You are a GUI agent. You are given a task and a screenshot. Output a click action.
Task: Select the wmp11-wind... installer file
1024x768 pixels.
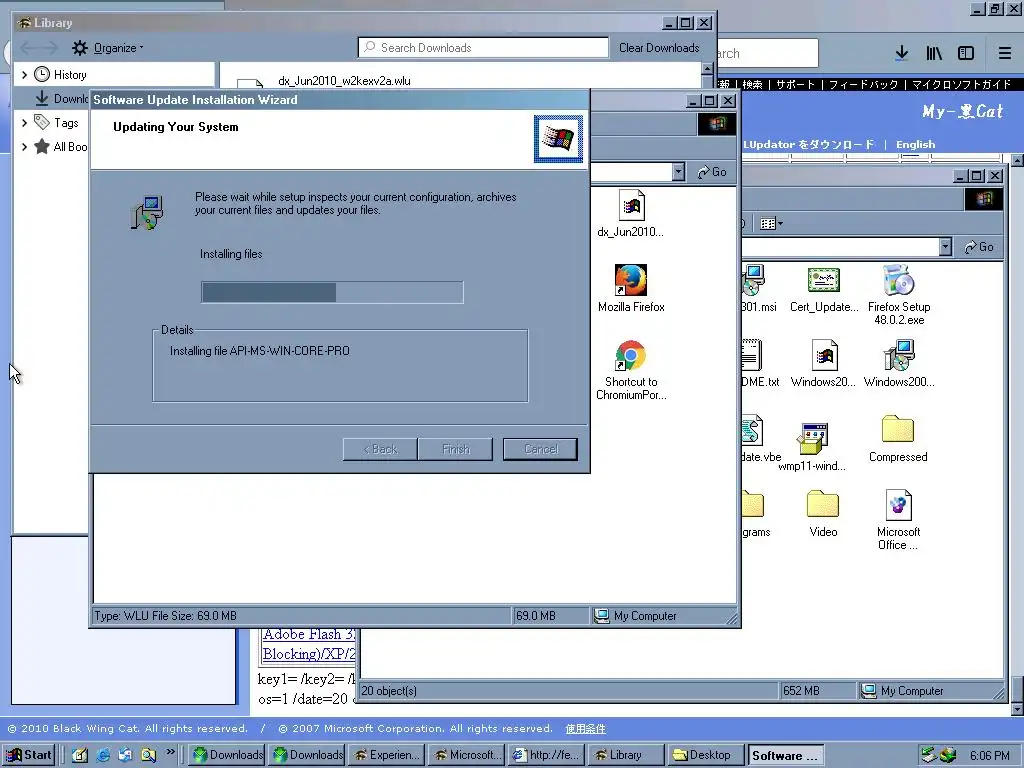click(x=812, y=447)
